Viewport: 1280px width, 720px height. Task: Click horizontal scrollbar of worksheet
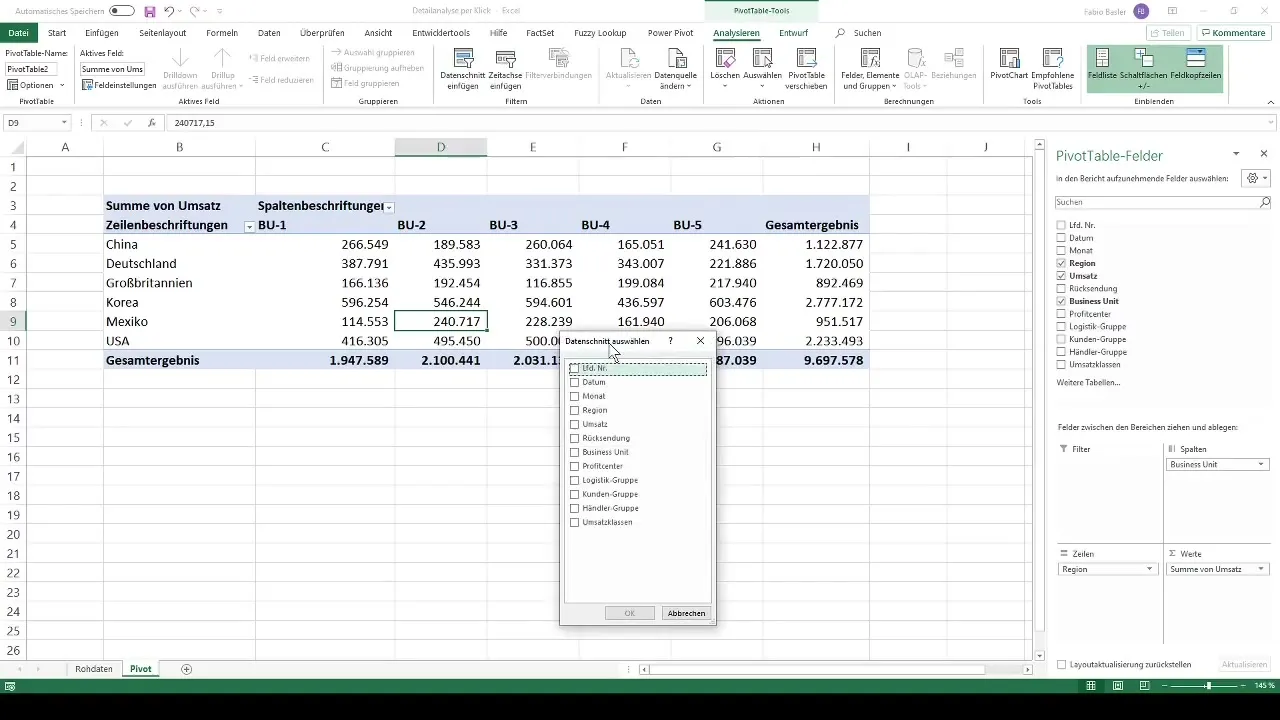pyautogui.click(x=818, y=669)
